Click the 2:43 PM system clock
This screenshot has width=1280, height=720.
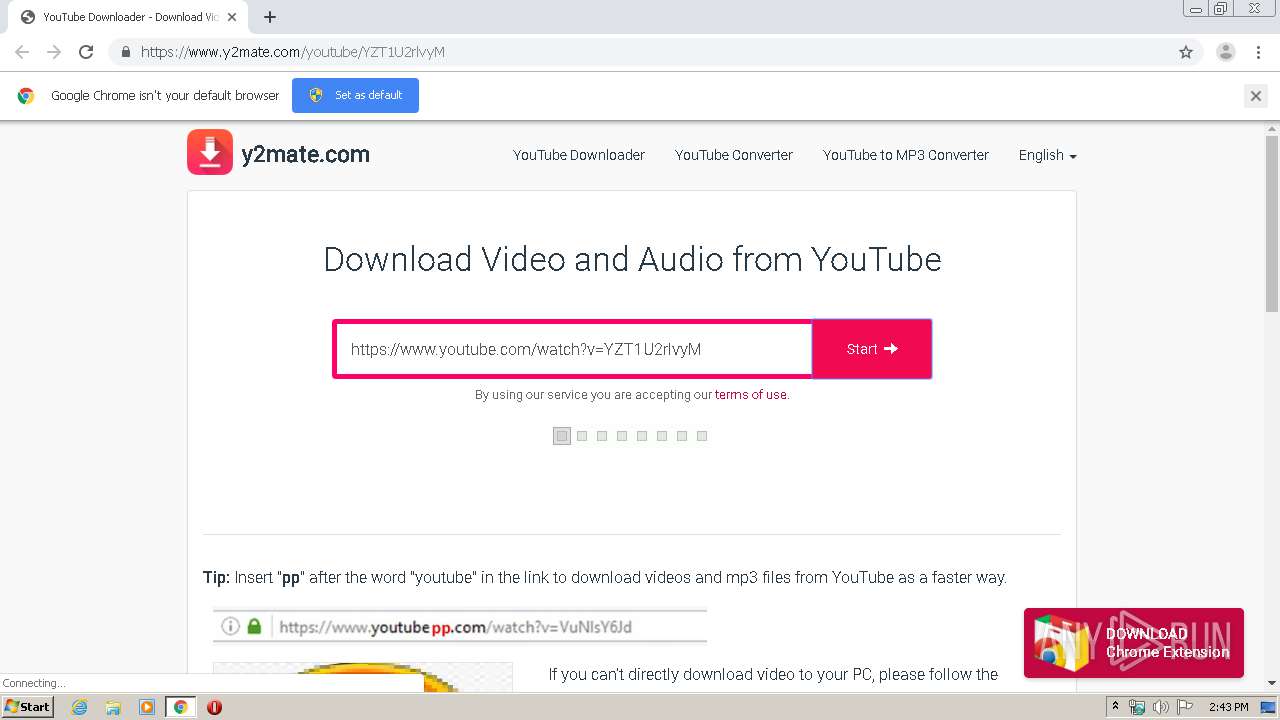(1229, 707)
